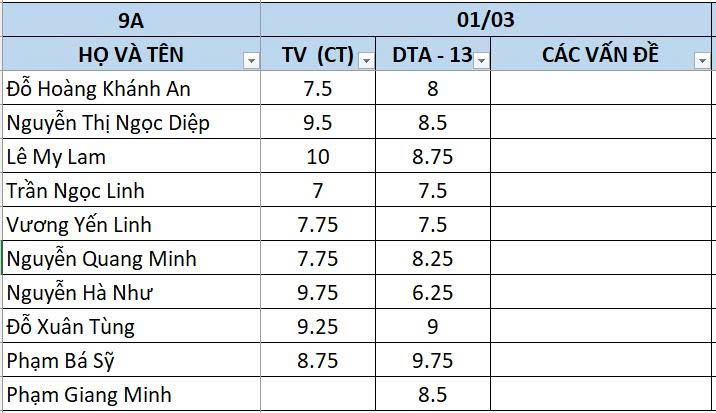This screenshot has width=716, height=413.
Task: Open the HỌ VÀ TÊN filter dropdown
Action: [x=250, y=61]
